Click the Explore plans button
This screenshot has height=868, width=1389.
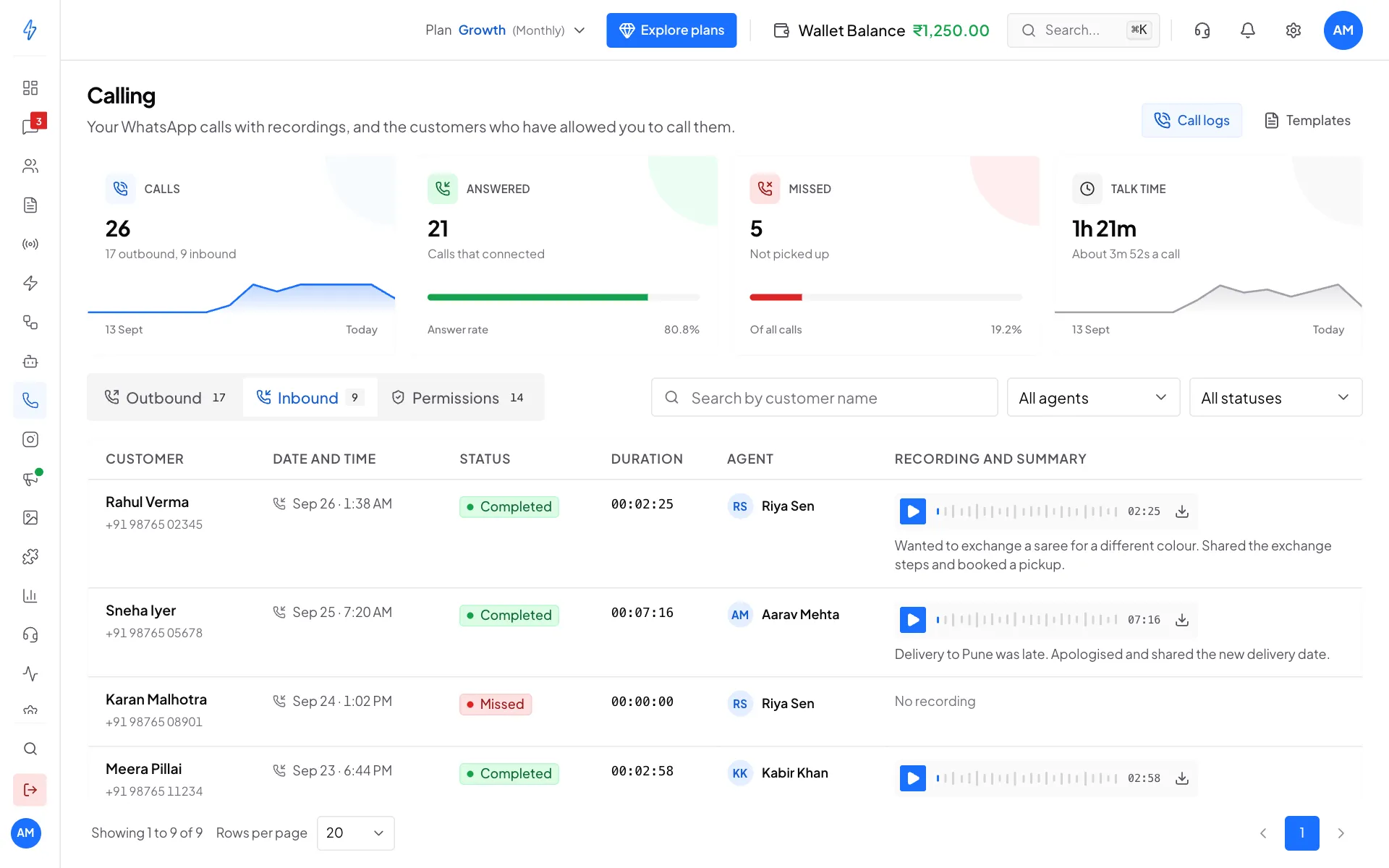671,30
